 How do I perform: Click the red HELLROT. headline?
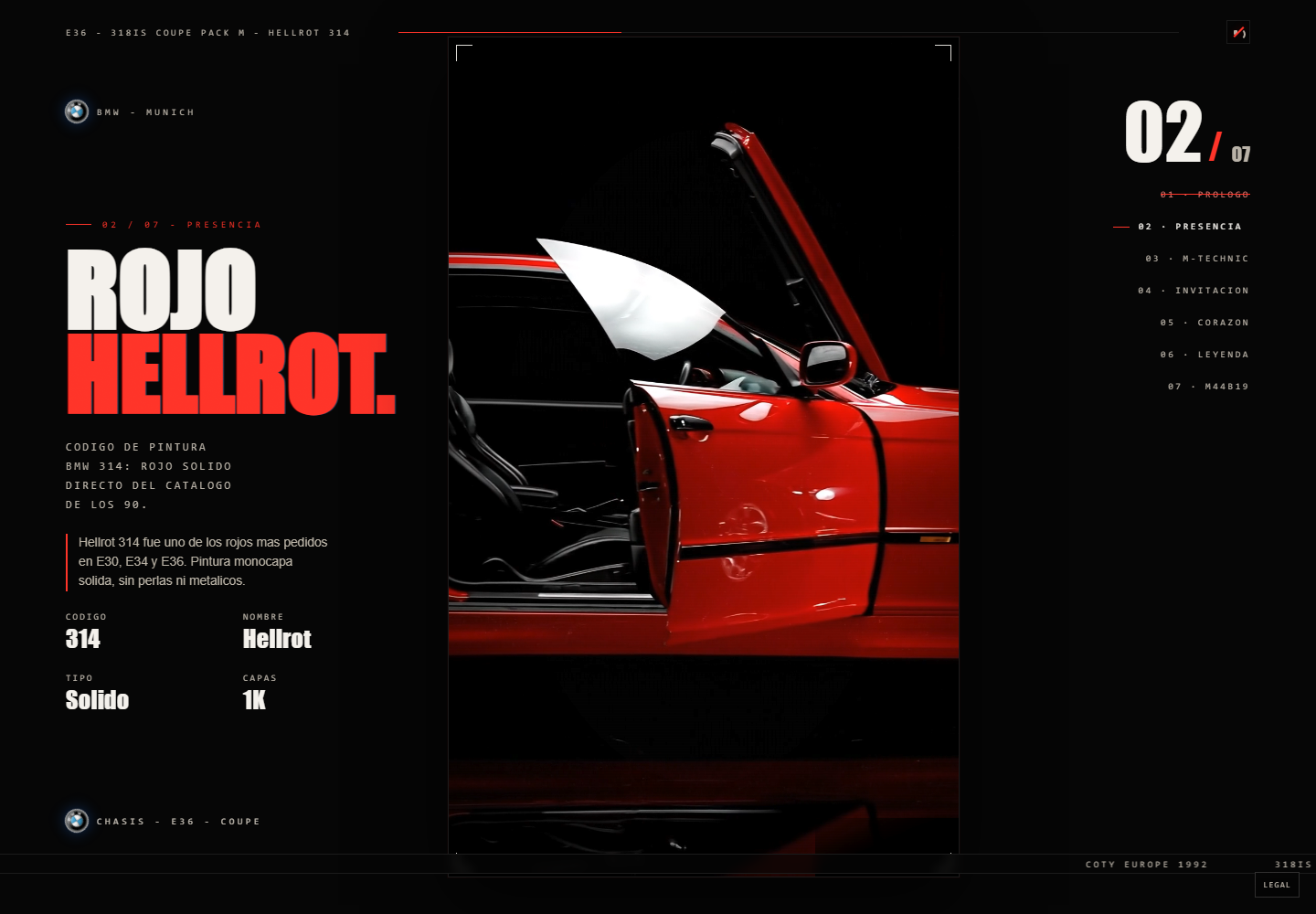[230, 374]
